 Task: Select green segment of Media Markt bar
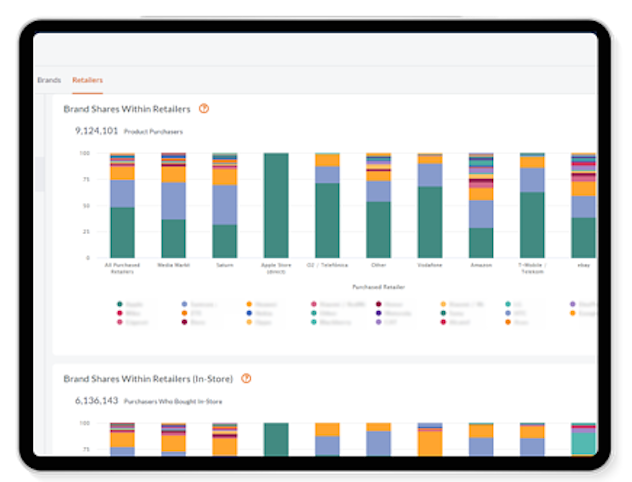(173, 238)
